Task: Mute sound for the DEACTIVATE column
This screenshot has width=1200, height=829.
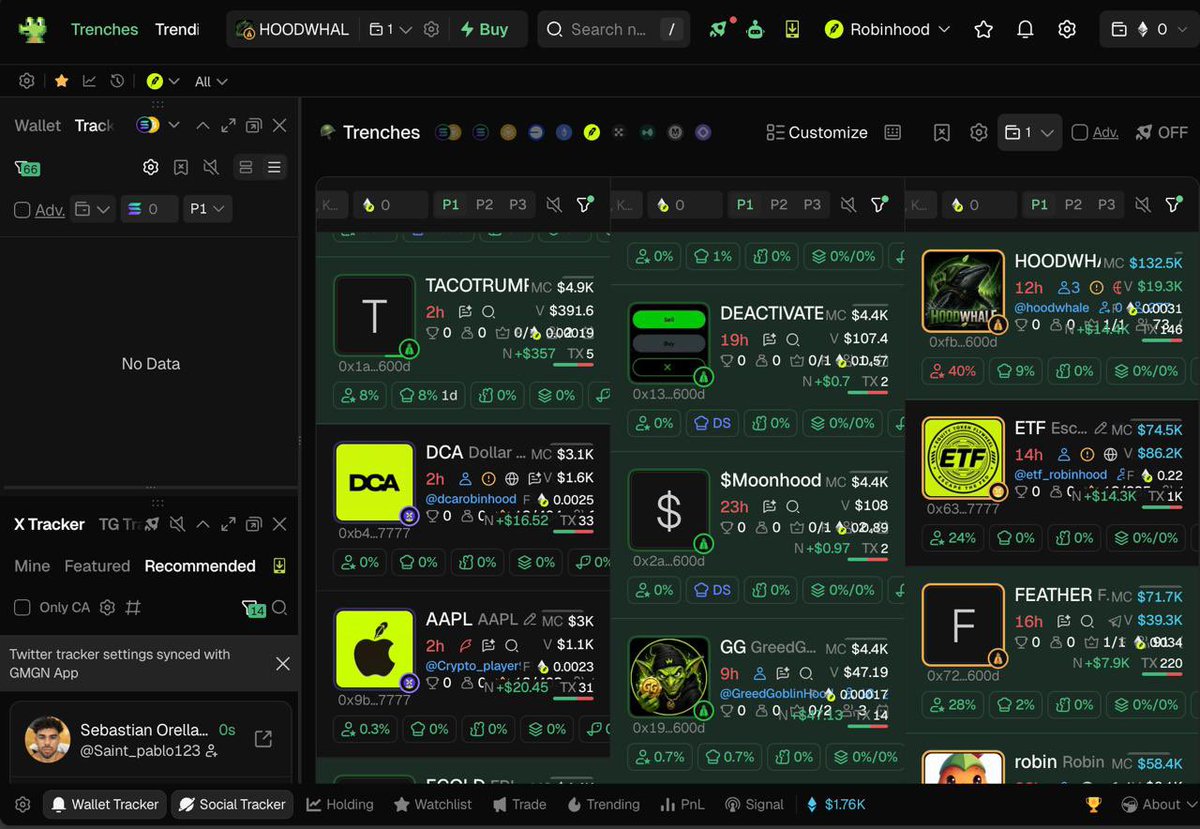Action: [848, 204]
